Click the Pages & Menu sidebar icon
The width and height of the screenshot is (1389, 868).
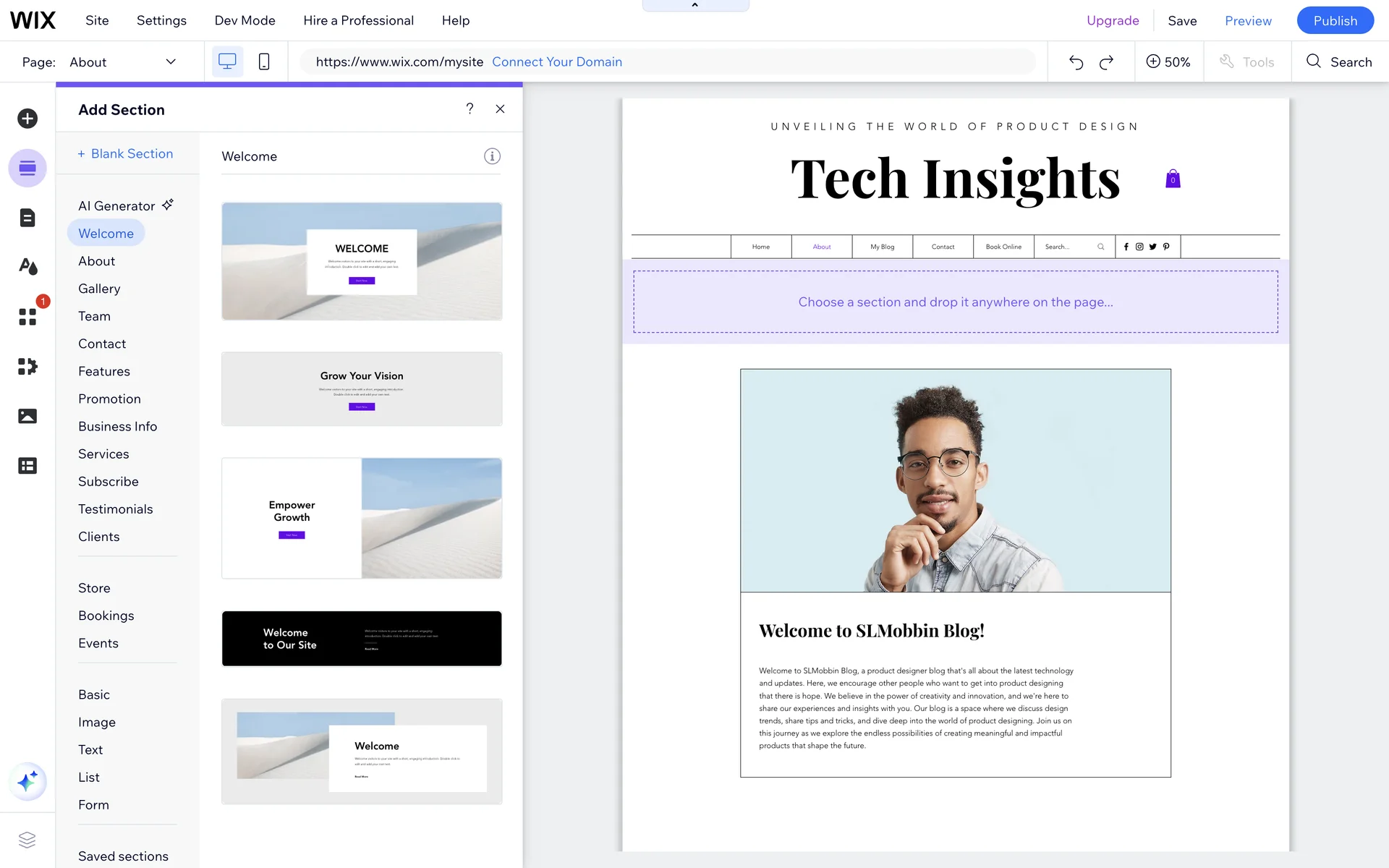[x=27, y=218]
